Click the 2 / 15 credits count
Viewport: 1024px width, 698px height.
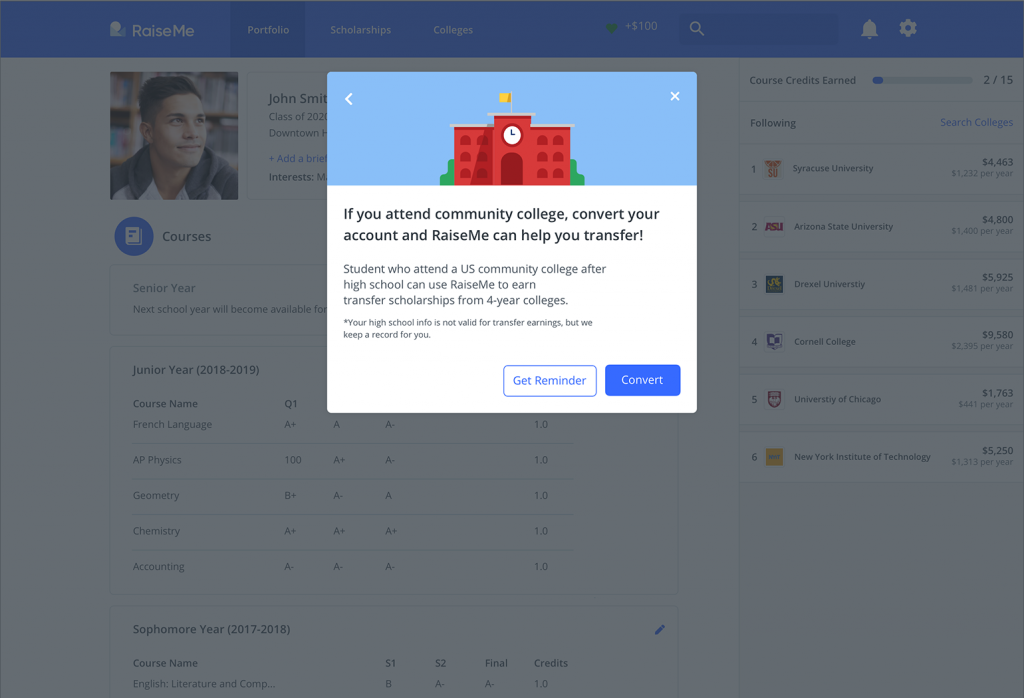pos(998,80)
